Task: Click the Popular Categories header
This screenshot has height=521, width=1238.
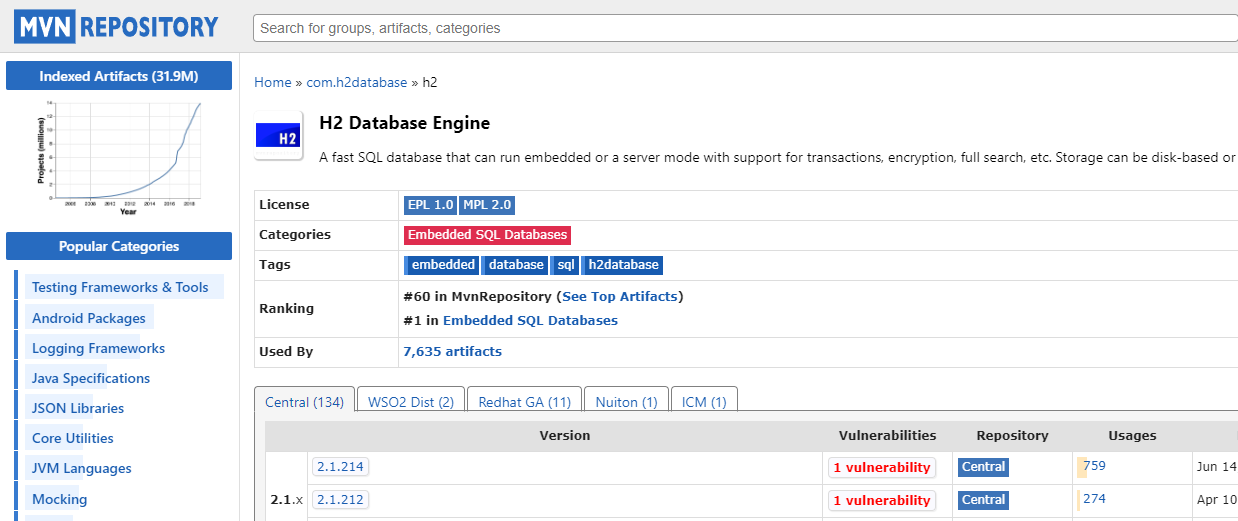Action: [119, 246]
